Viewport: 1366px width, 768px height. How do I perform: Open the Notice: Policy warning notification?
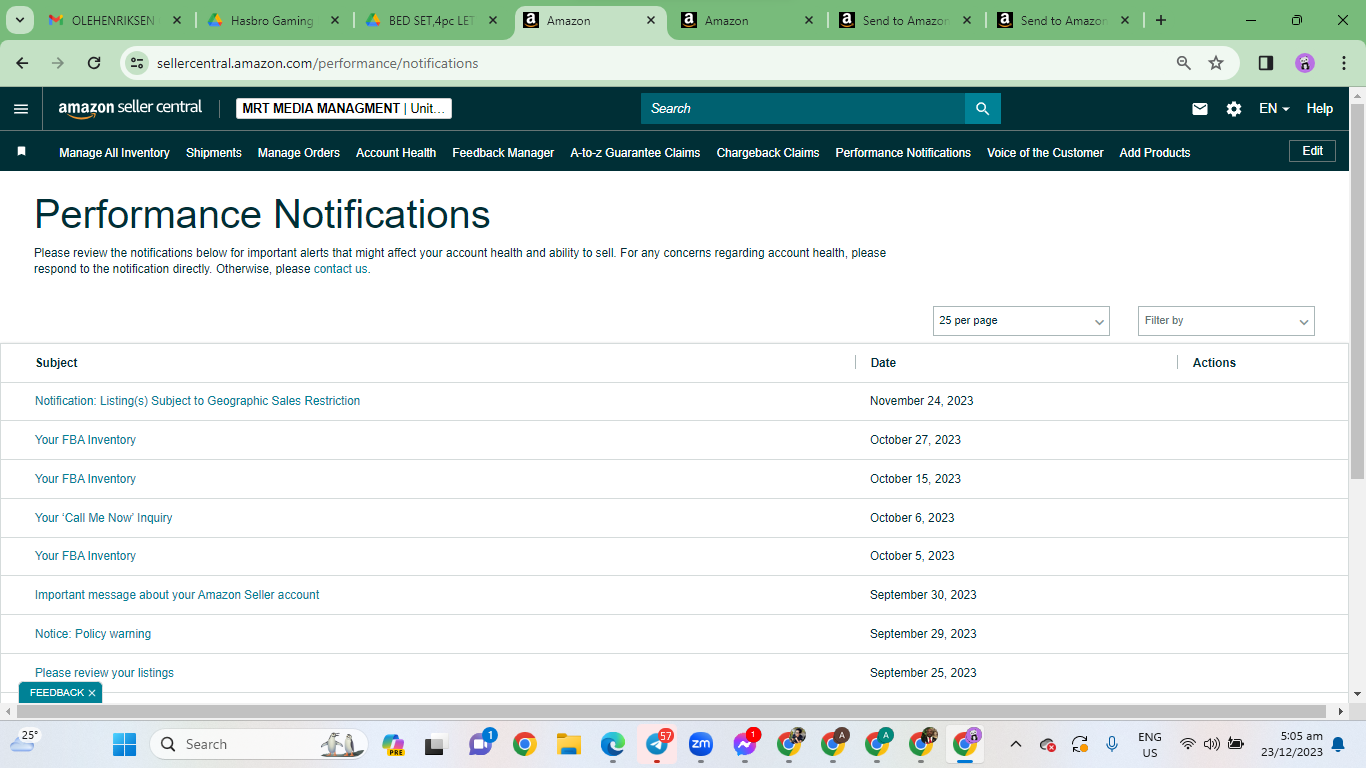93,634
